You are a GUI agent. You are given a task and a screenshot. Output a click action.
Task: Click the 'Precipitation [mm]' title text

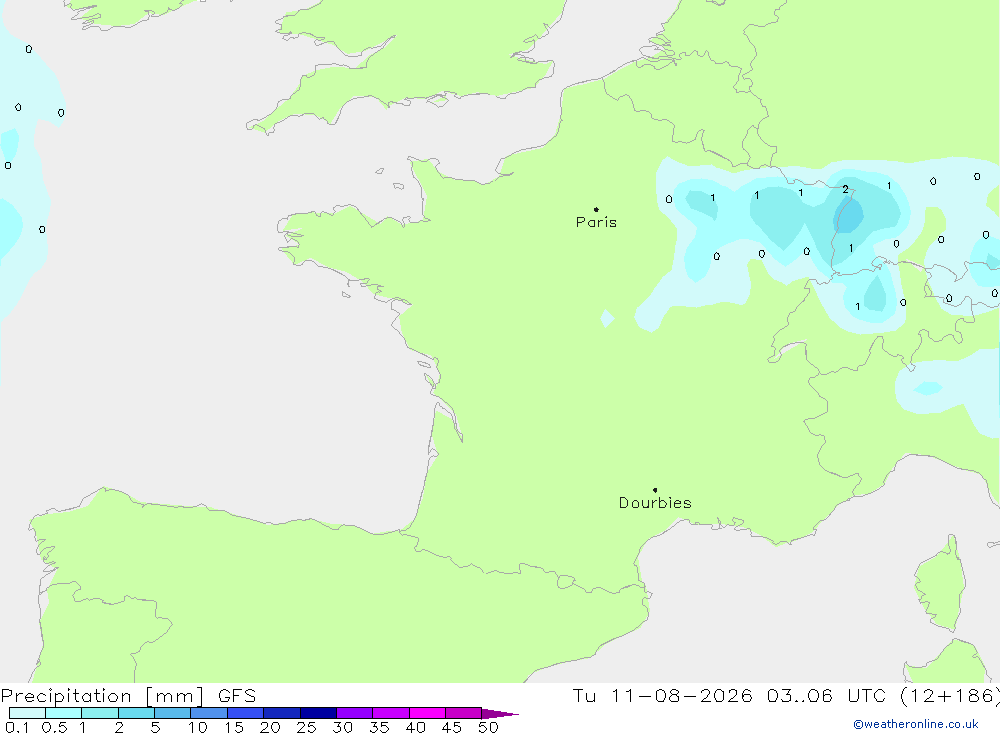pos(102,696)
